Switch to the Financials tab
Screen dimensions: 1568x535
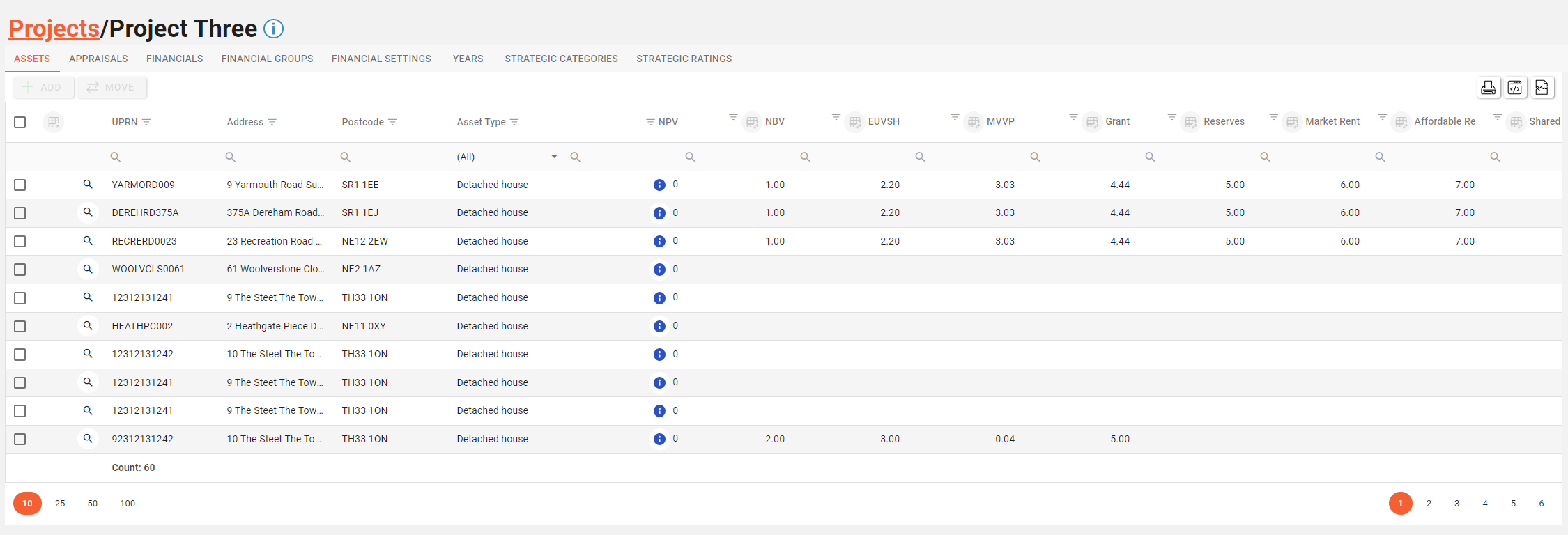pyautogui.click(x=174, y=59)
